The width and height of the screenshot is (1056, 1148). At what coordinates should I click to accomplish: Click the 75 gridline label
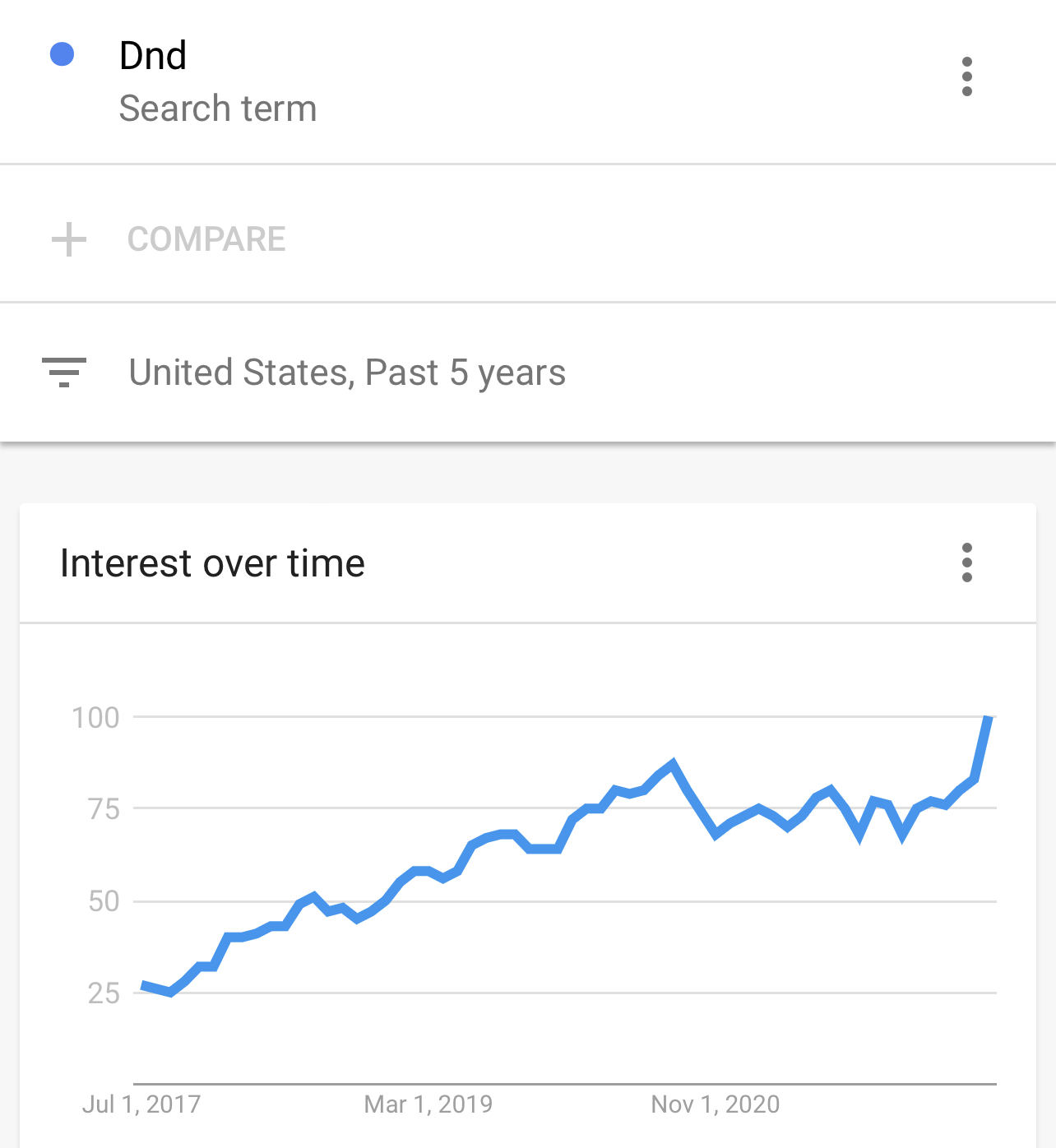pyautogui.click(x=104, y=809)
